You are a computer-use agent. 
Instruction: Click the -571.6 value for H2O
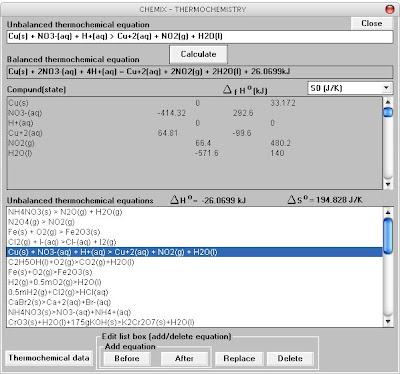click(207, 153)
